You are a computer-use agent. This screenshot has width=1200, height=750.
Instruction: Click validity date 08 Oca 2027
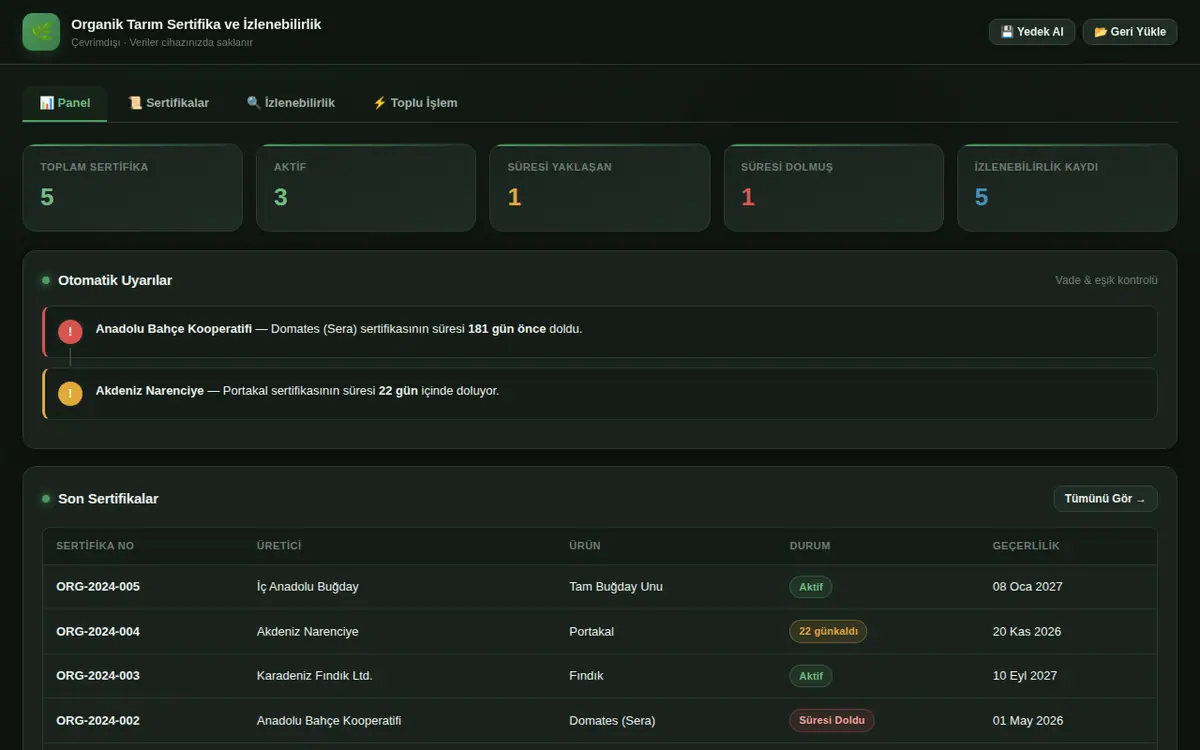tap(1028, 587)
